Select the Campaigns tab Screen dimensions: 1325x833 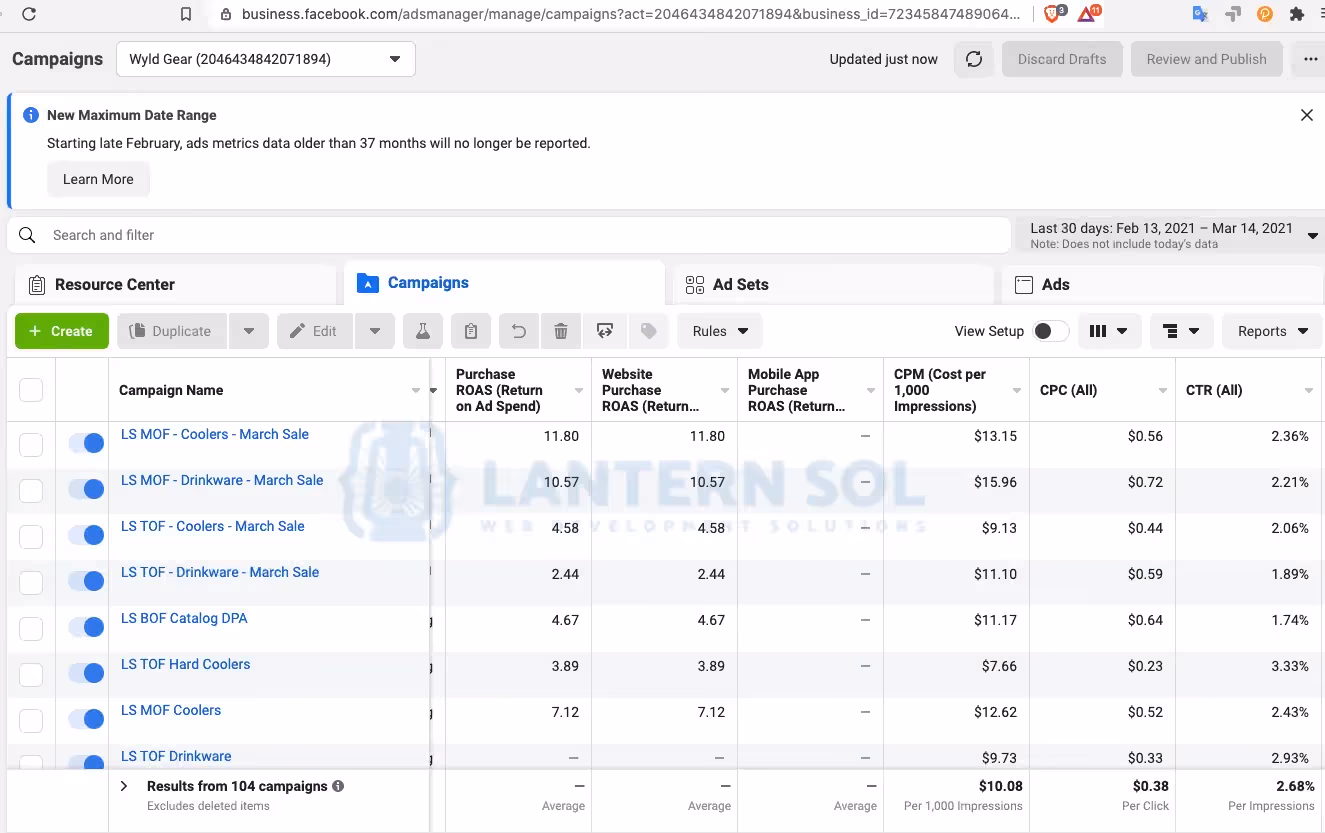[504, 283]
